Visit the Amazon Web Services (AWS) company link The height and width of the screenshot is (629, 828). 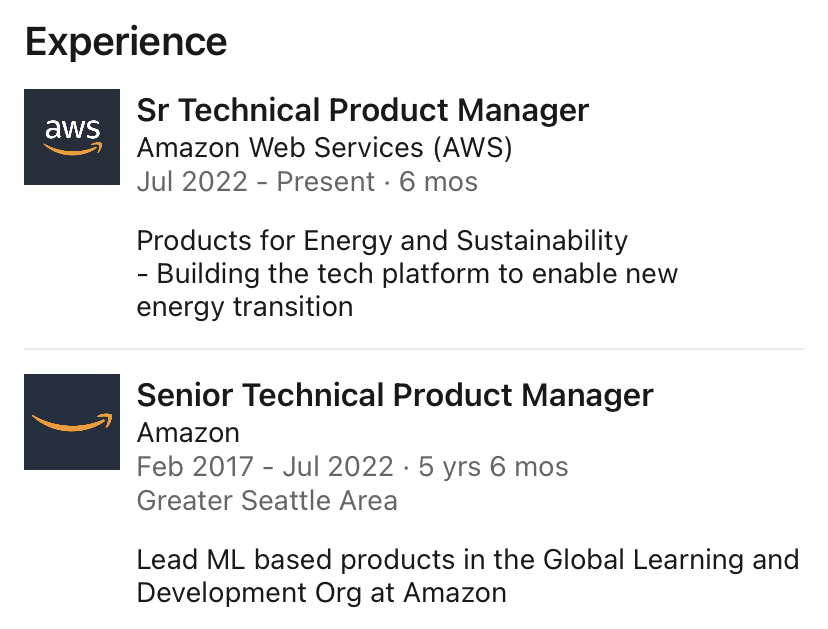click(324, 147)
